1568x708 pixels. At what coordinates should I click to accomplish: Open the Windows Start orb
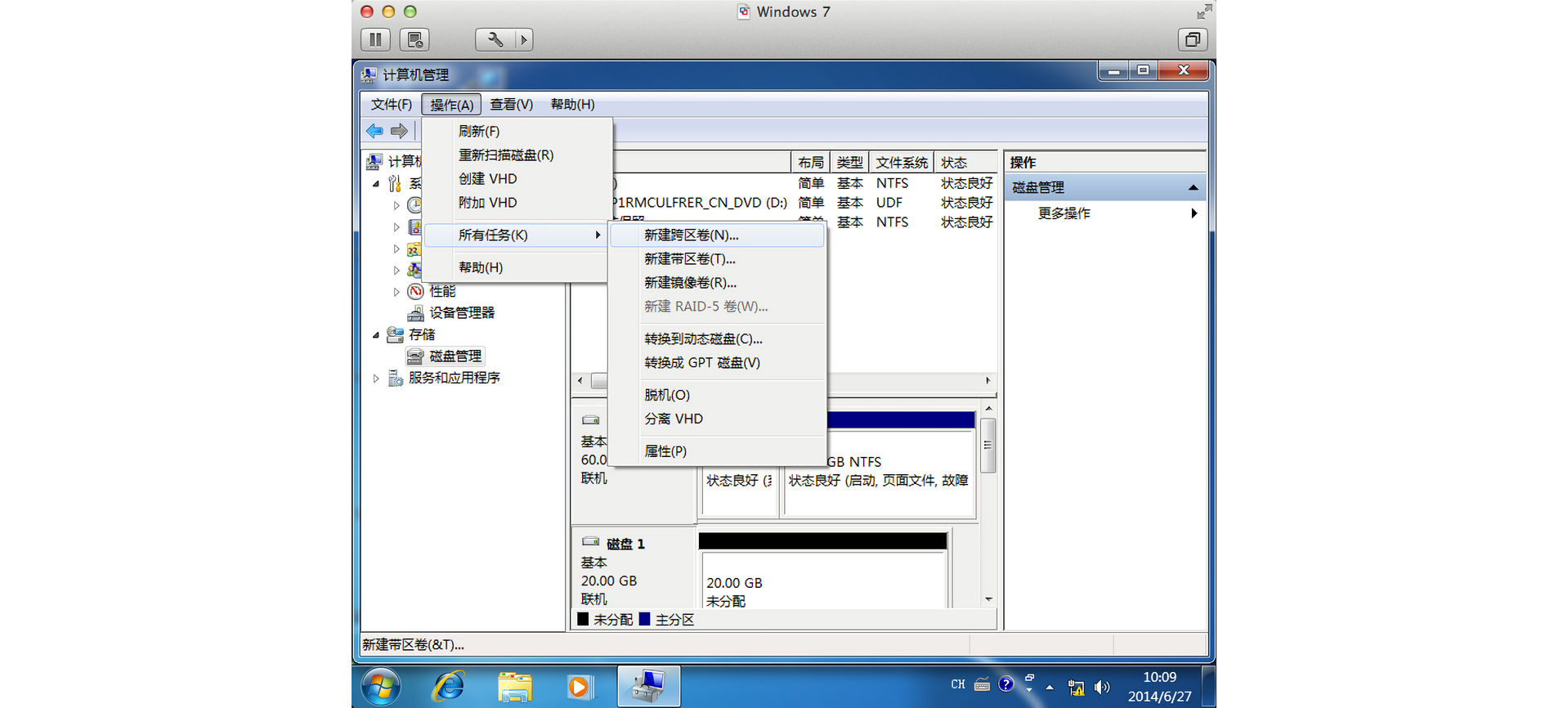381,687
